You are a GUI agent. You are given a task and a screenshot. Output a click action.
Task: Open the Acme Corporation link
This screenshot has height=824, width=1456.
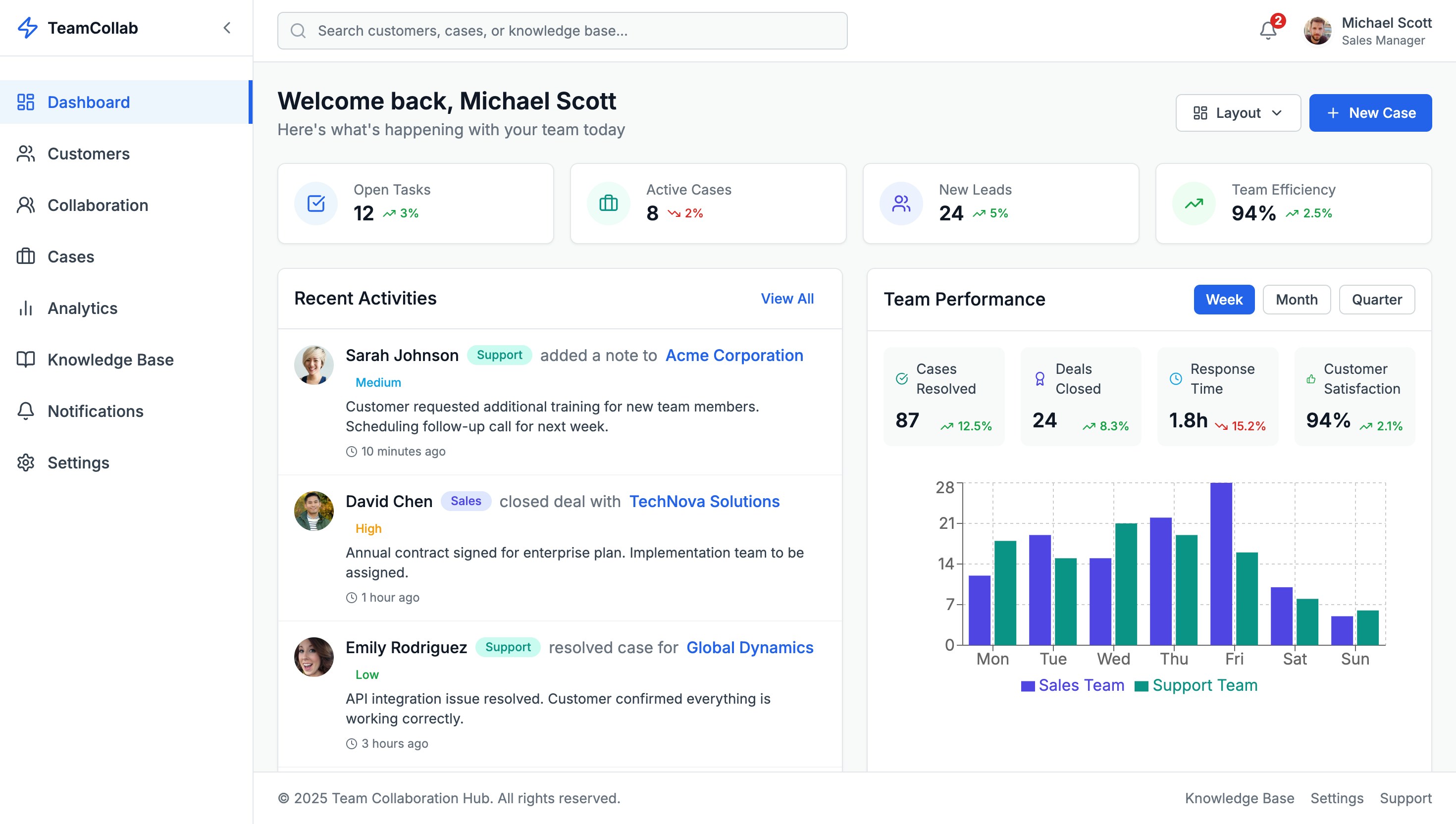coord(734,356)
